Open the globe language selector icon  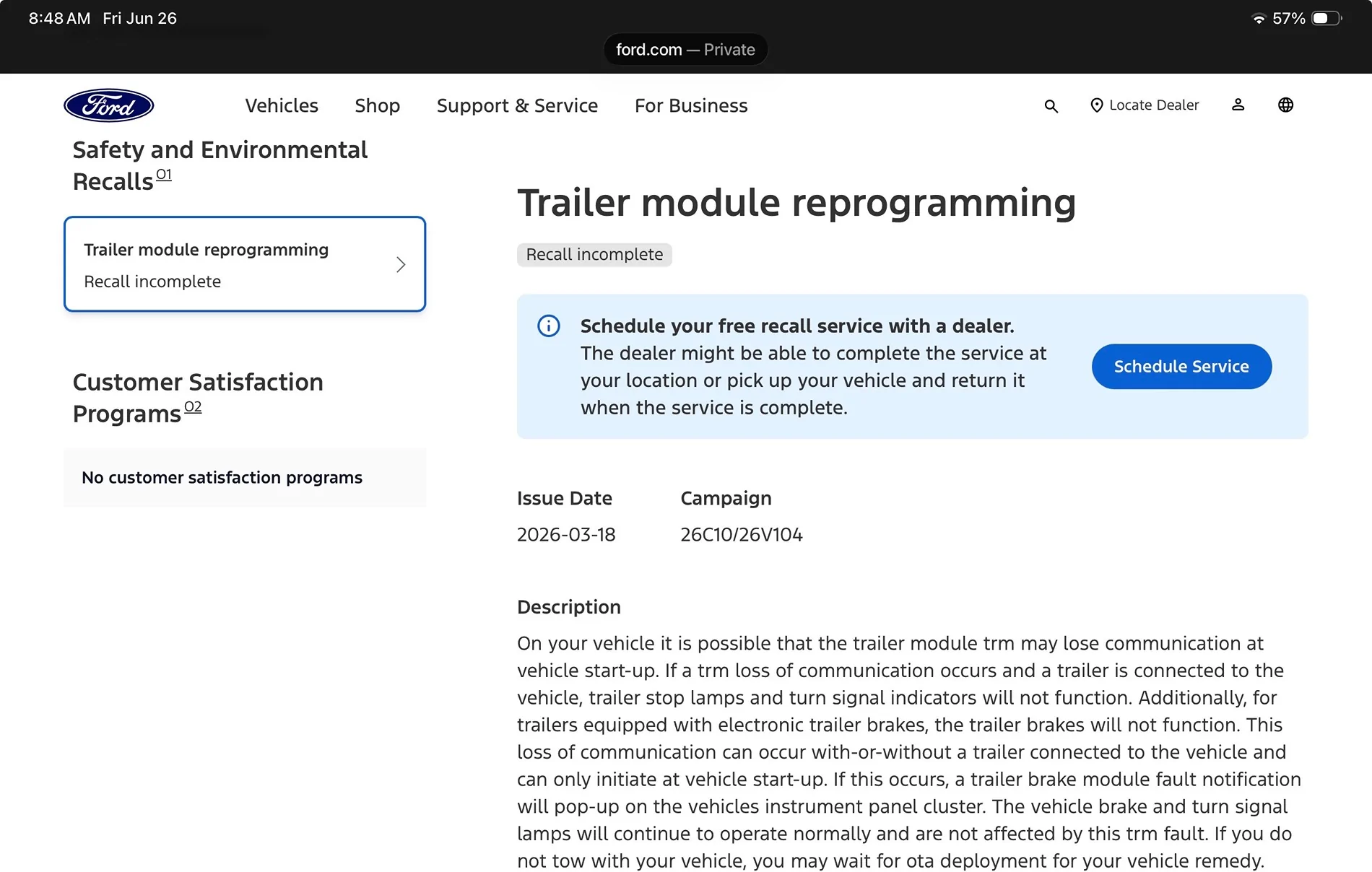point(1286,105)
